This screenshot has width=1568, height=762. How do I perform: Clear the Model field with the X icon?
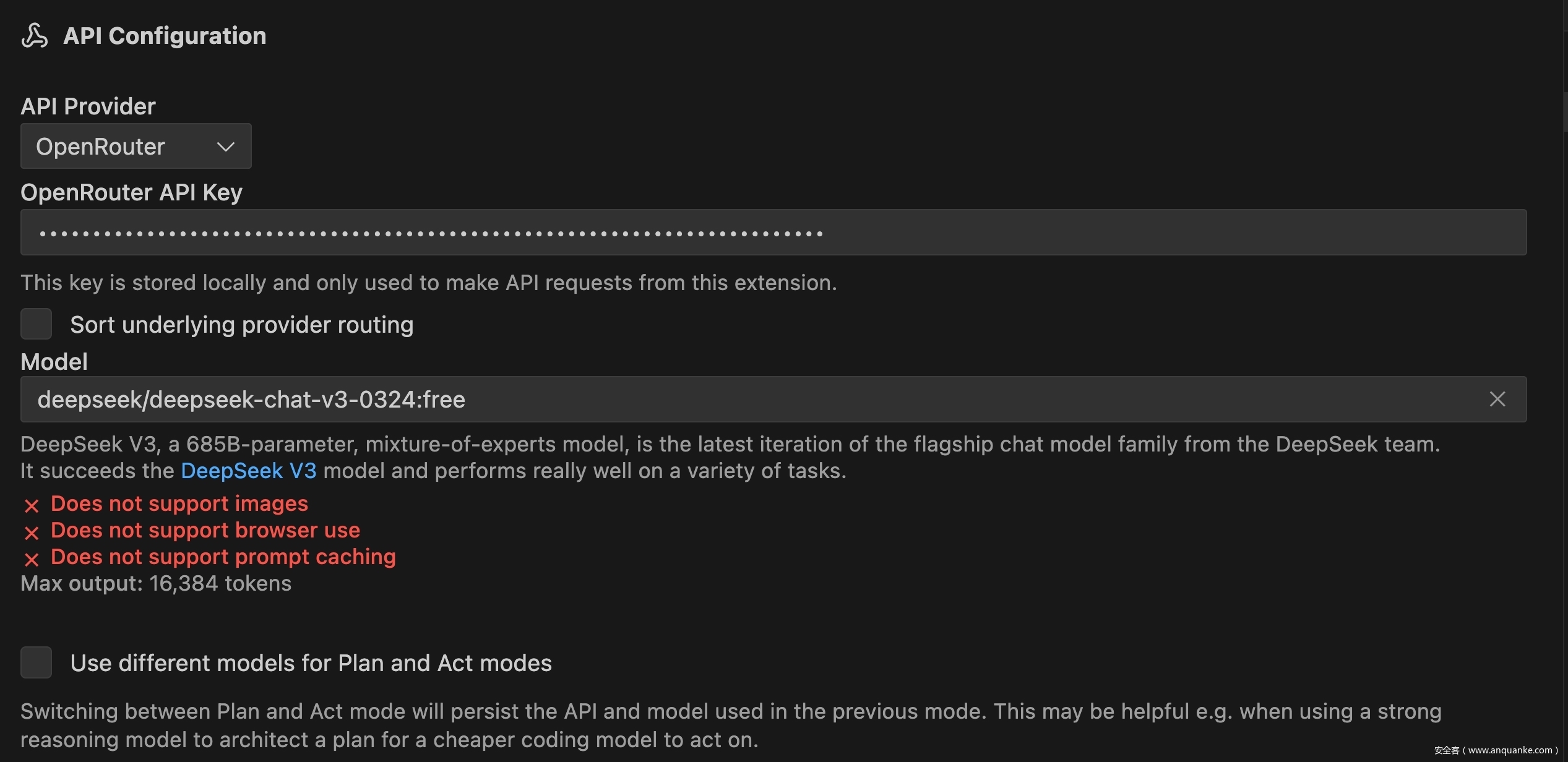(1497, 400)
